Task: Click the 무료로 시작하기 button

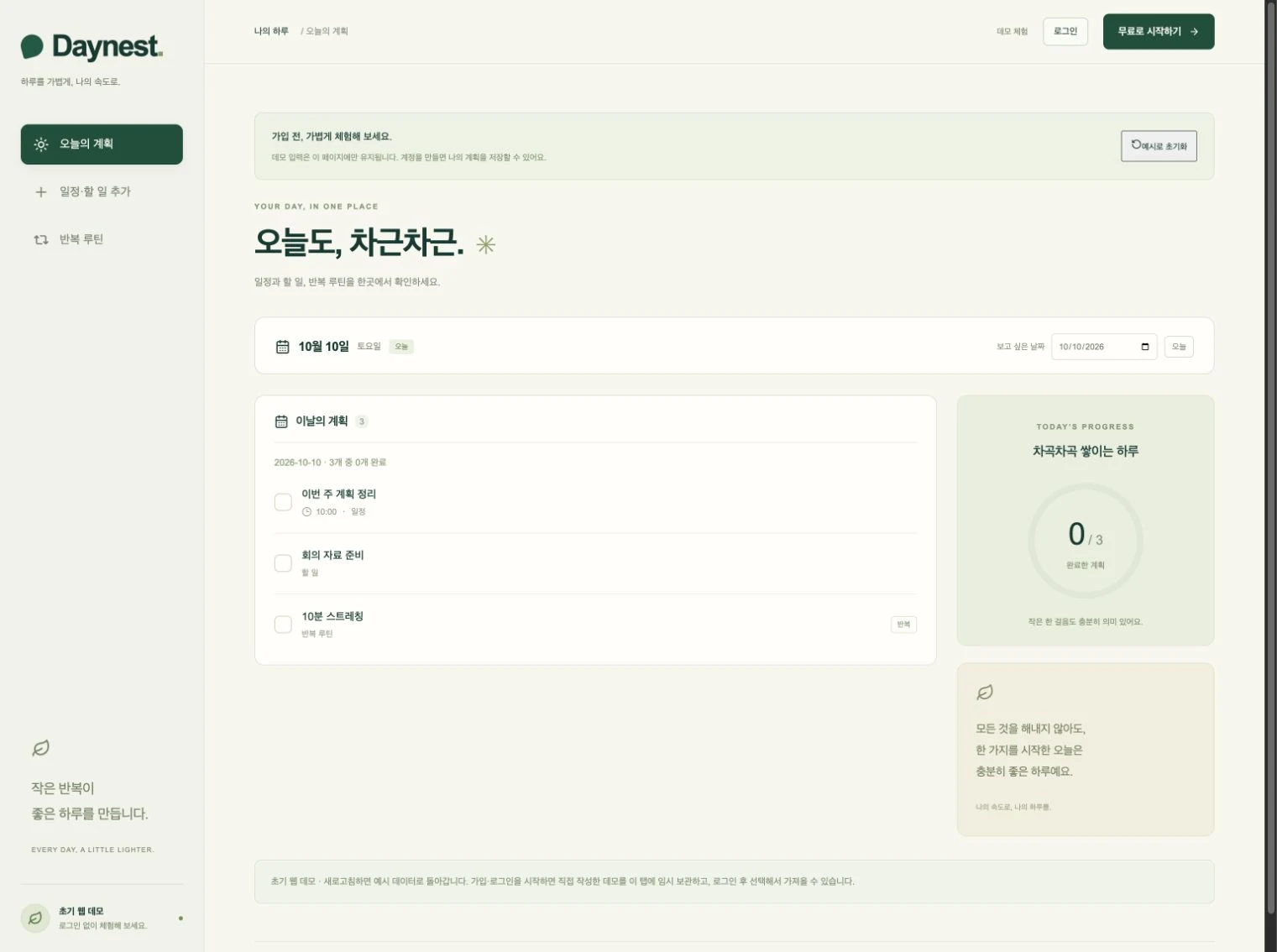Action: pos(1159,32)
